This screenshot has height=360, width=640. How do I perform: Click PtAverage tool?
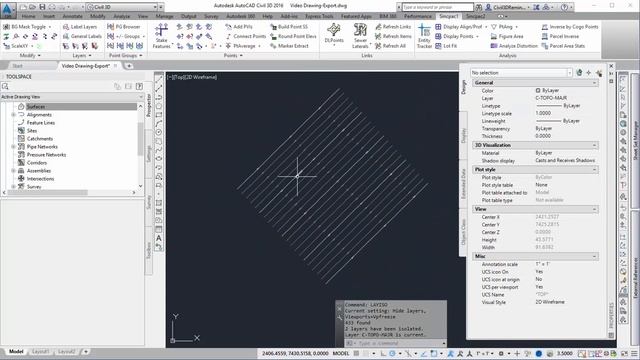(244, 46)
